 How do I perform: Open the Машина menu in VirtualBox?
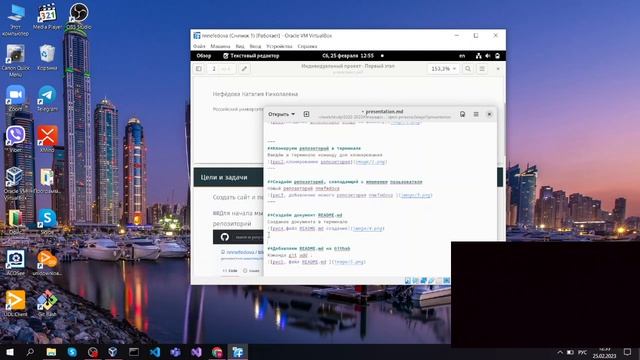click(220, 46)
